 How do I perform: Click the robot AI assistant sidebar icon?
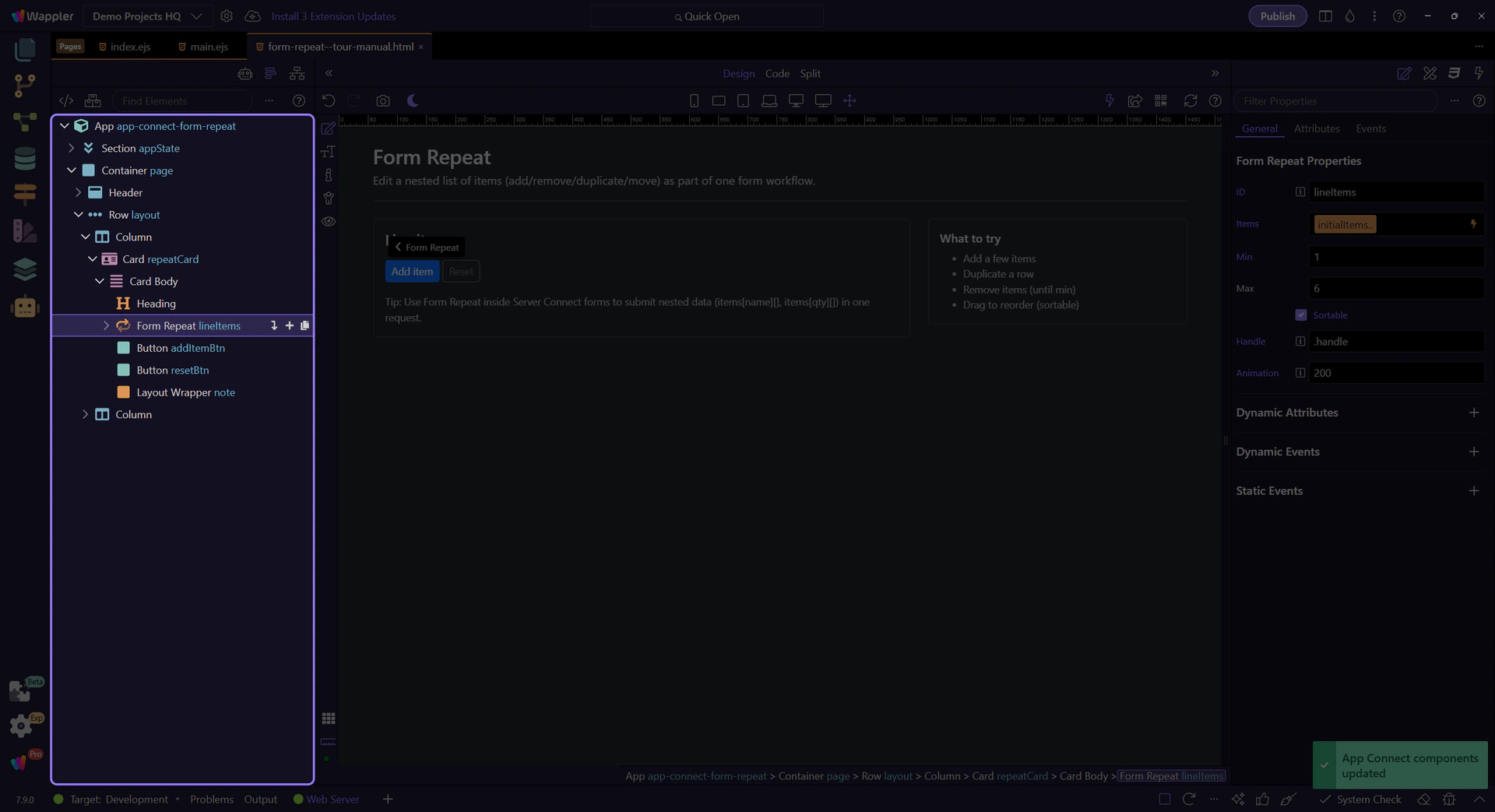(x=25, y=307)
